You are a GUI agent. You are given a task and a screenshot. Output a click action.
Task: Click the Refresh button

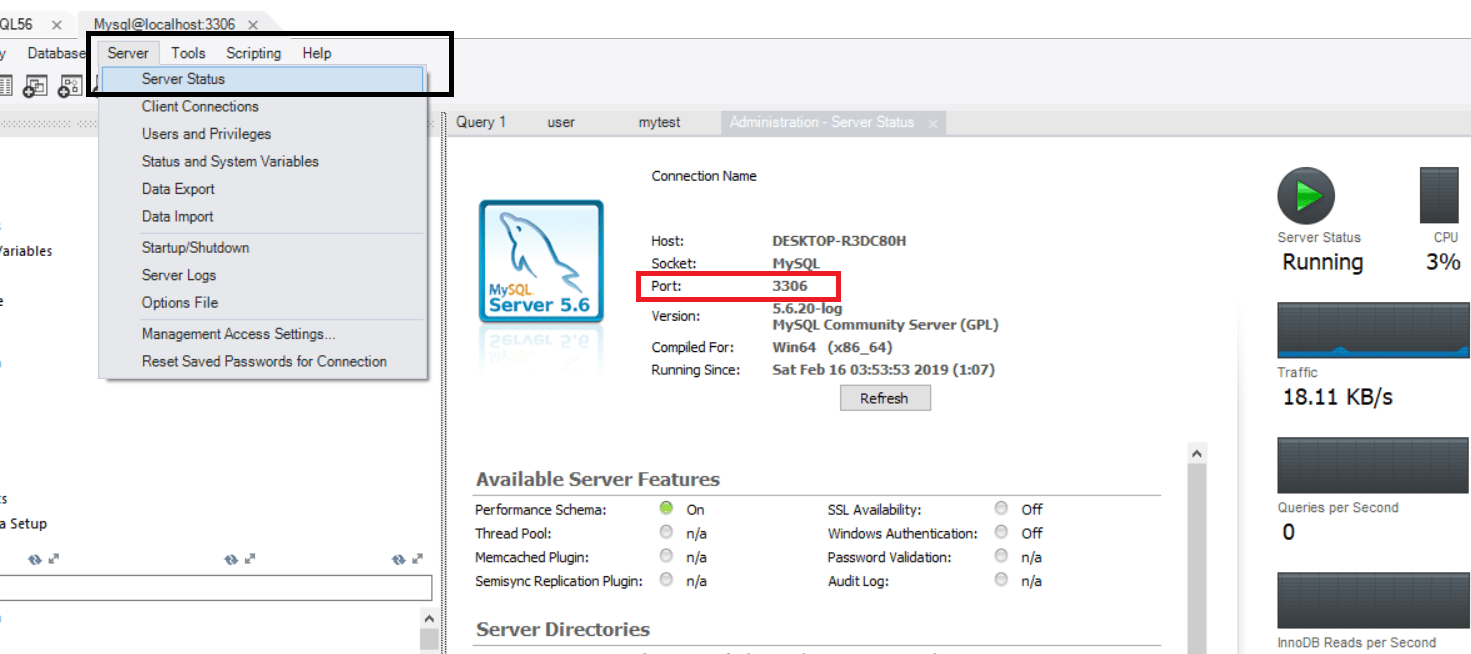885,398
